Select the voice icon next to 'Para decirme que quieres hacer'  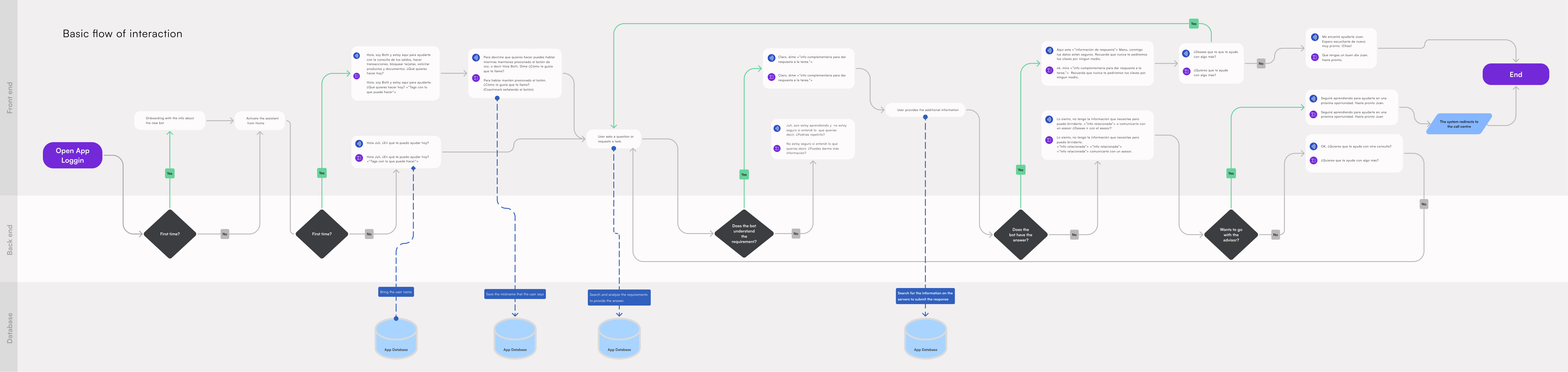point(476,58)
